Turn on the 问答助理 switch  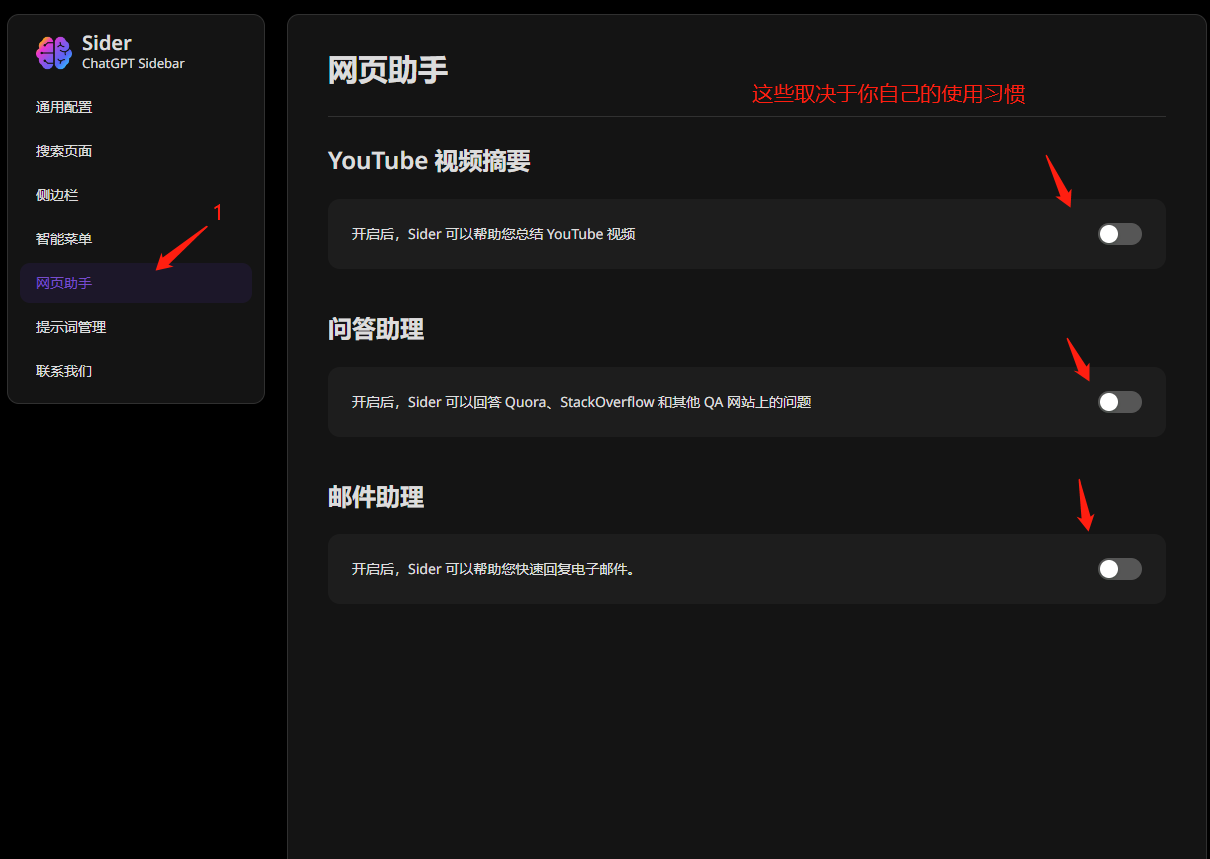1119,402
